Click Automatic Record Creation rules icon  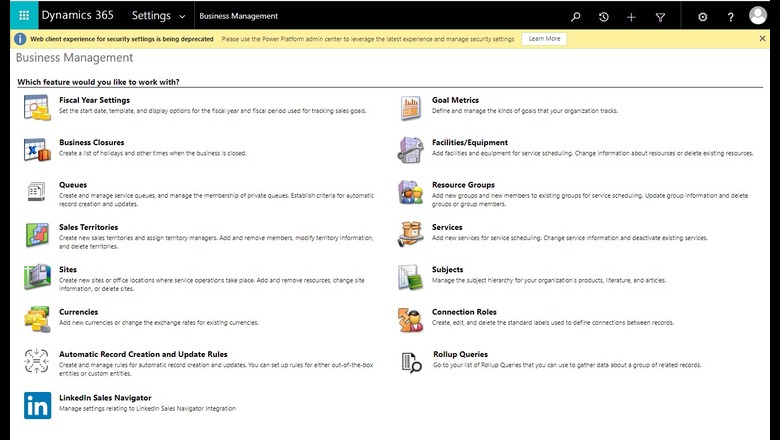click(36, 361)
